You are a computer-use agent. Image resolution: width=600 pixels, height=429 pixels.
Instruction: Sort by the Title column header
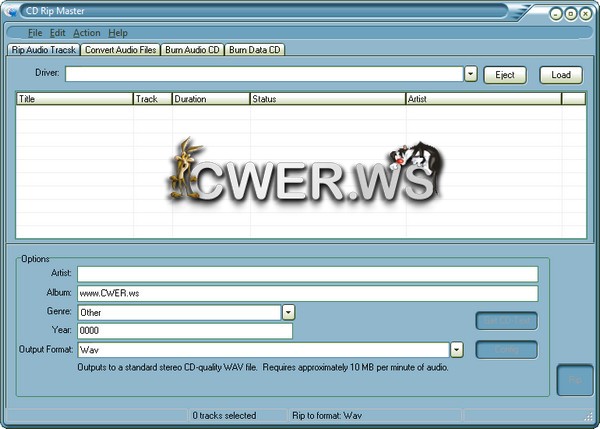(x=75, y=99)
